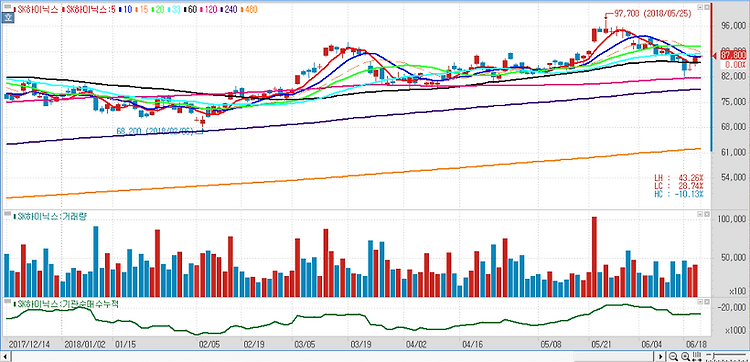Click the 05/21 date label
The width and height of the screenshot is (750, 362).
pos(602,344)
